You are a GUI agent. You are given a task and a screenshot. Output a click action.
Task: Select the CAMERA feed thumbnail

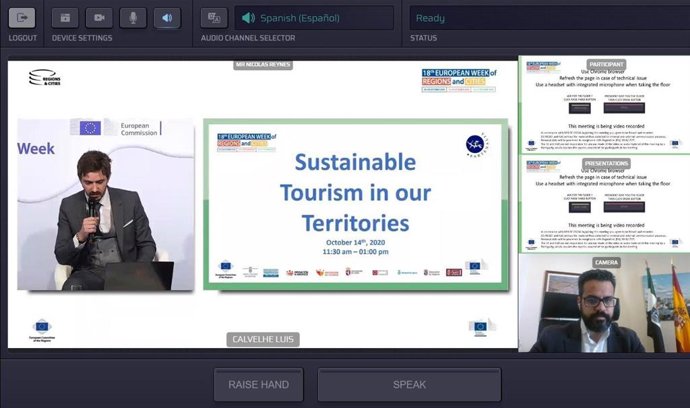click(605, 303)
